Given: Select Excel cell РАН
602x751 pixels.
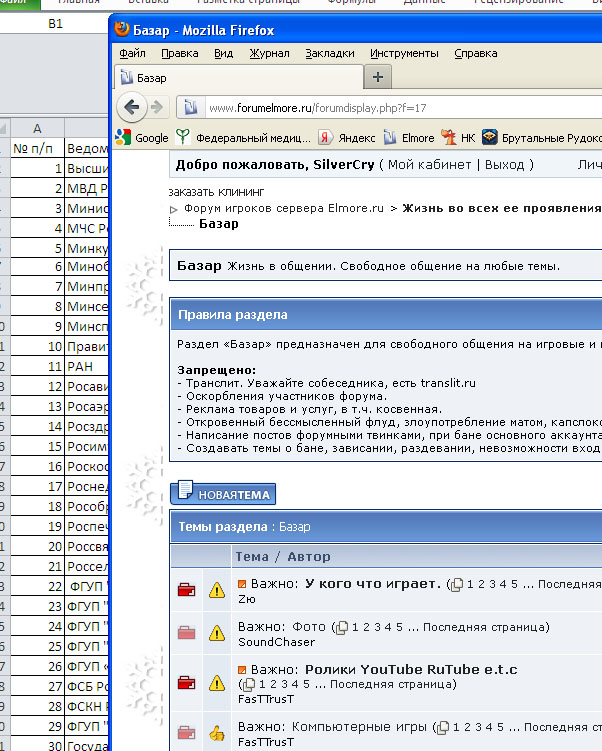Looking at the screenshot, I should tap(87, 366).
